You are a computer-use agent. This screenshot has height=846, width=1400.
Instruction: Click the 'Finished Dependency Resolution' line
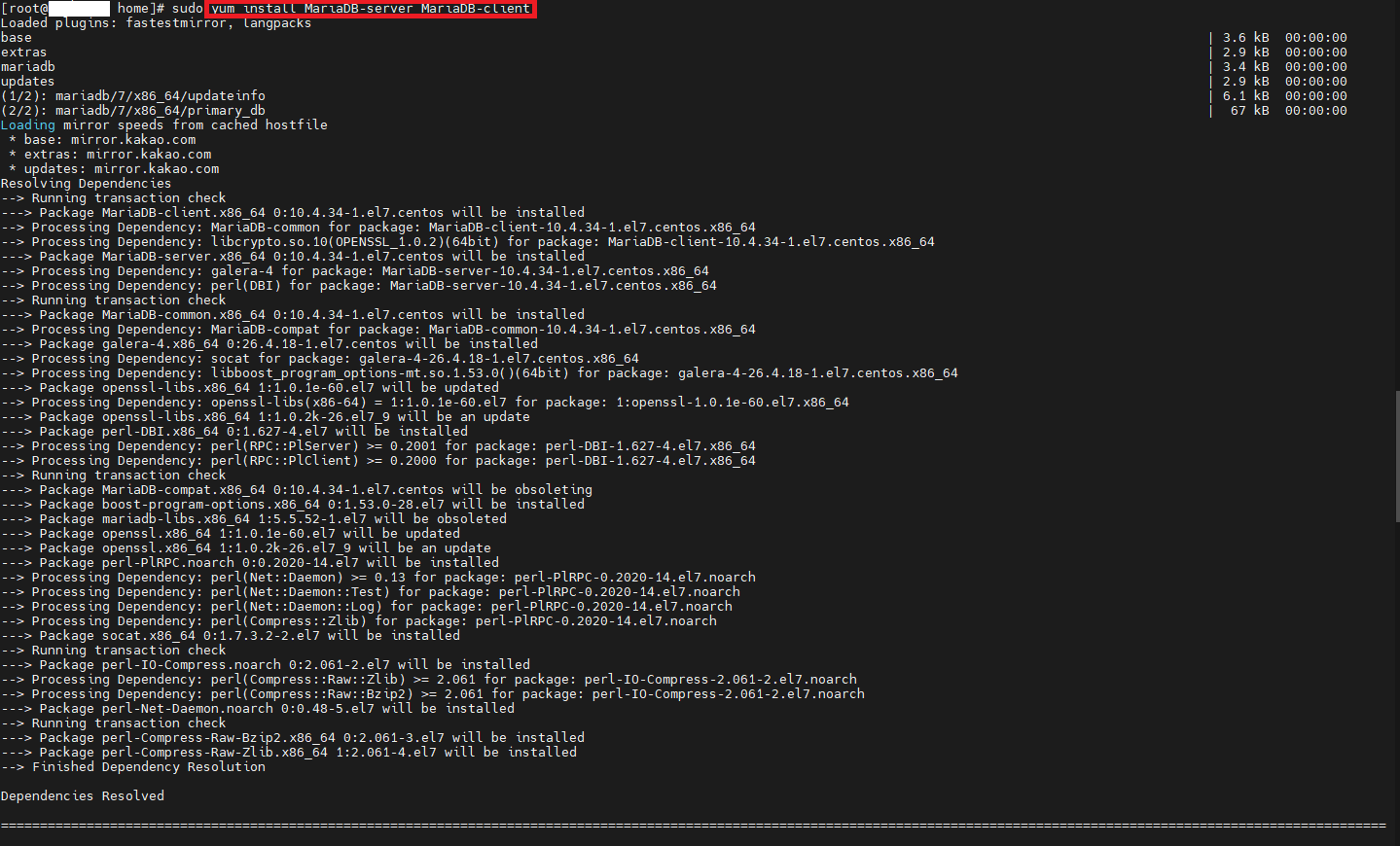click(133, 767)
